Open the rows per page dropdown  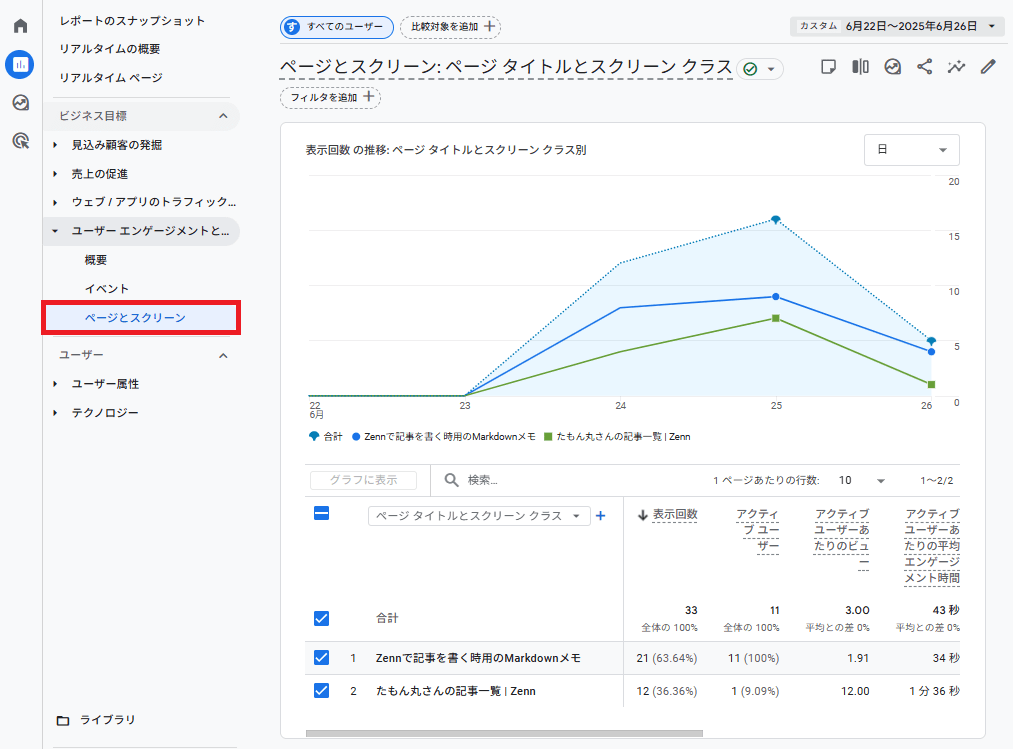coord(861,480)
